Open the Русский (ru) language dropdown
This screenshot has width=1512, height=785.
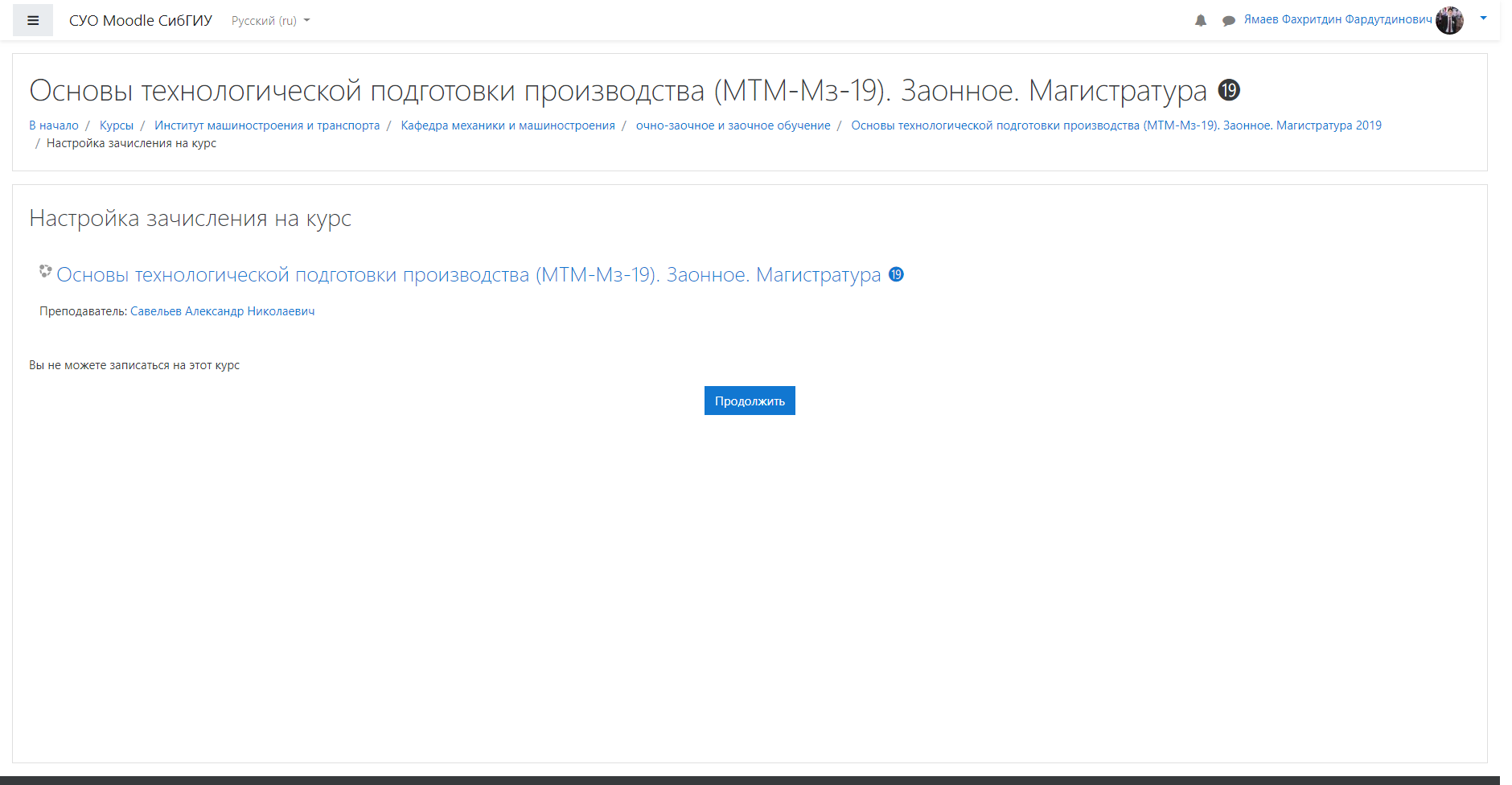coord(271,21)
